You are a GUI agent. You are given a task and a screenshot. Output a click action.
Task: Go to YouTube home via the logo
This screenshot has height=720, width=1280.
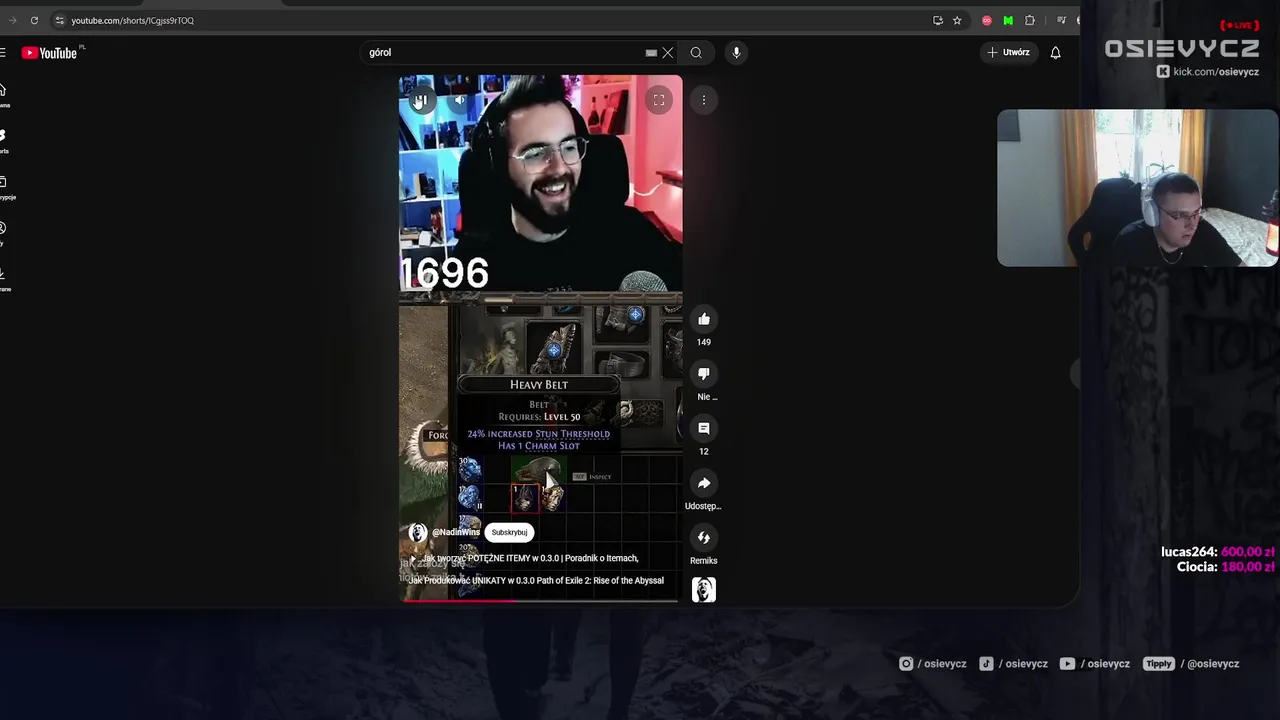tap(49, 53)
